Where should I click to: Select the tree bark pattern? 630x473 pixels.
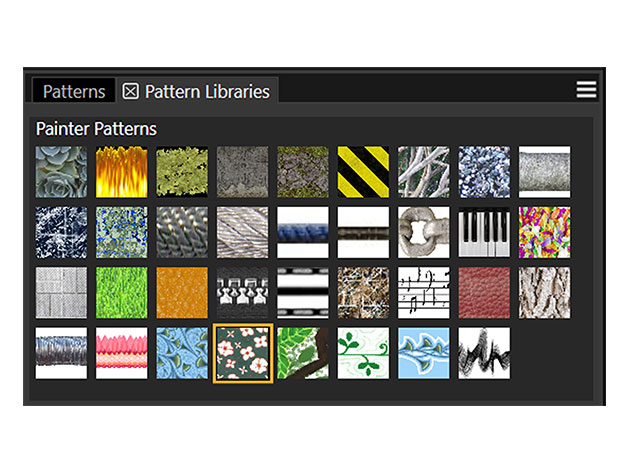[x=544, y=293]
